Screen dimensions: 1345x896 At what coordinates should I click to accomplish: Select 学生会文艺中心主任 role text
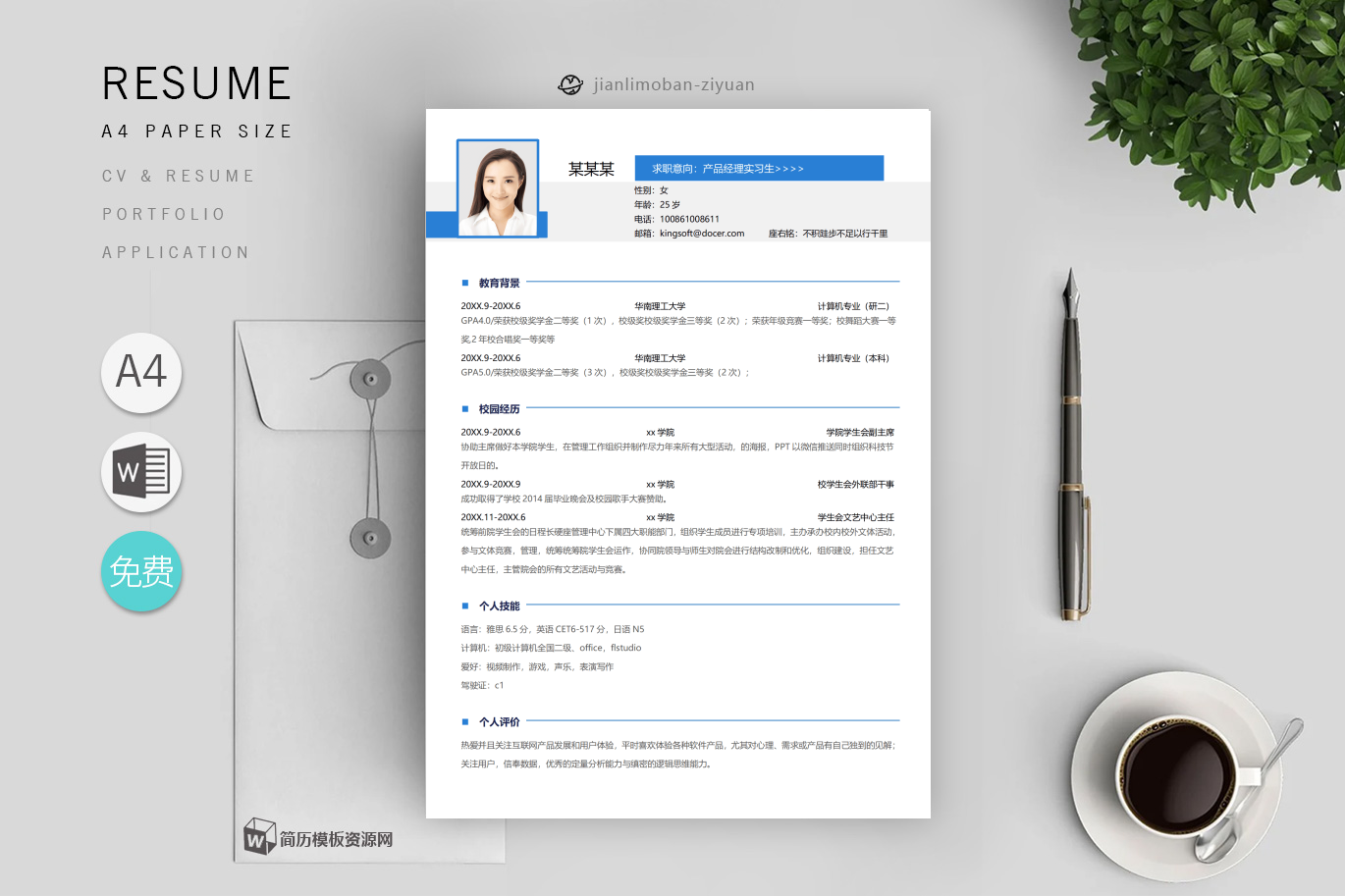856,517
